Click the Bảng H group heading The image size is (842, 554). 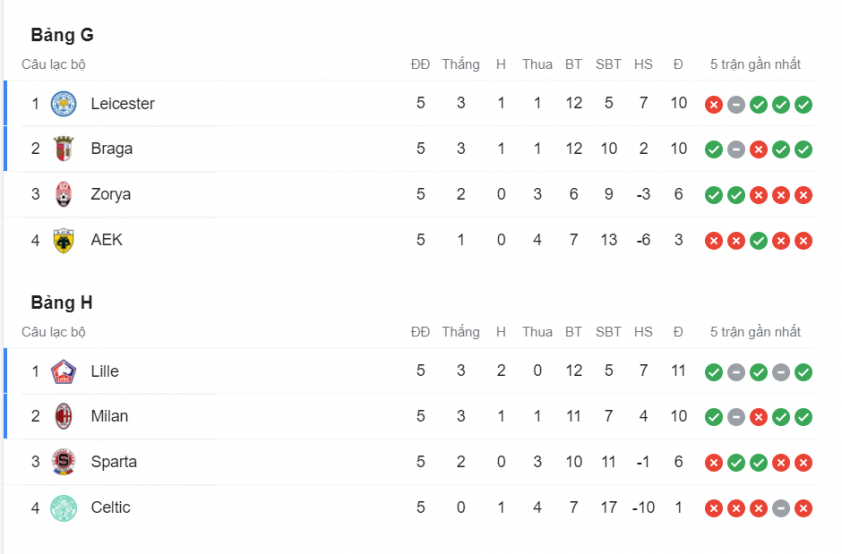[x=62, y=303]
